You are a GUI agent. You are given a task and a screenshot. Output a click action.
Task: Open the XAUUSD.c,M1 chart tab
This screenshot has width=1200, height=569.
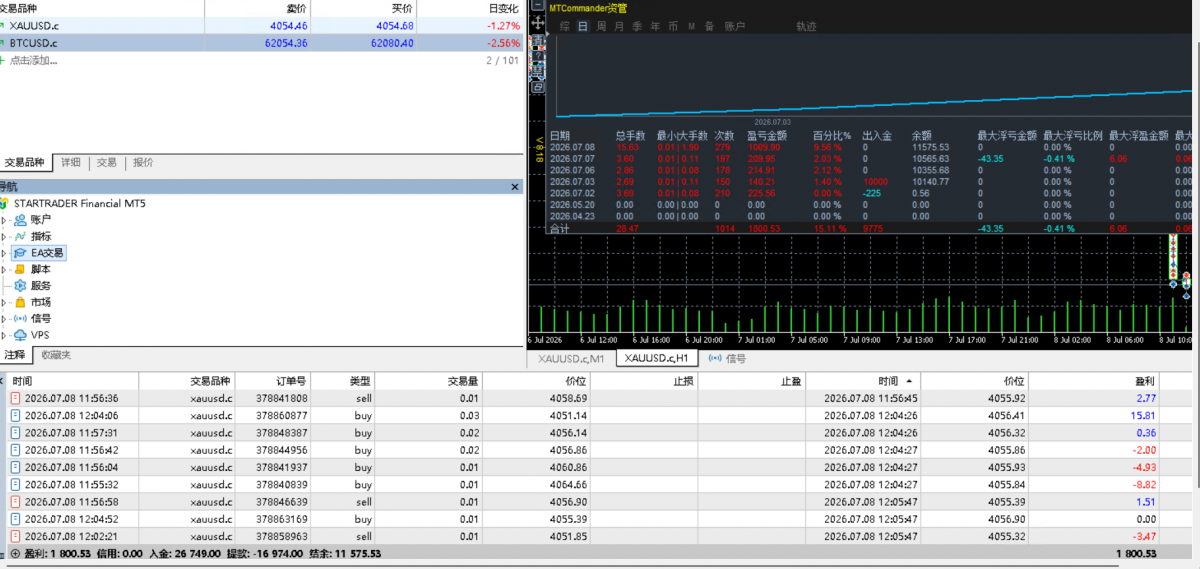tap(571, 358)
